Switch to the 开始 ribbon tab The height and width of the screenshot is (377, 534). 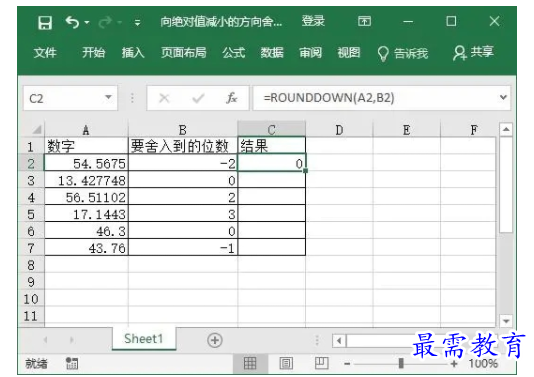click(93, 53)
